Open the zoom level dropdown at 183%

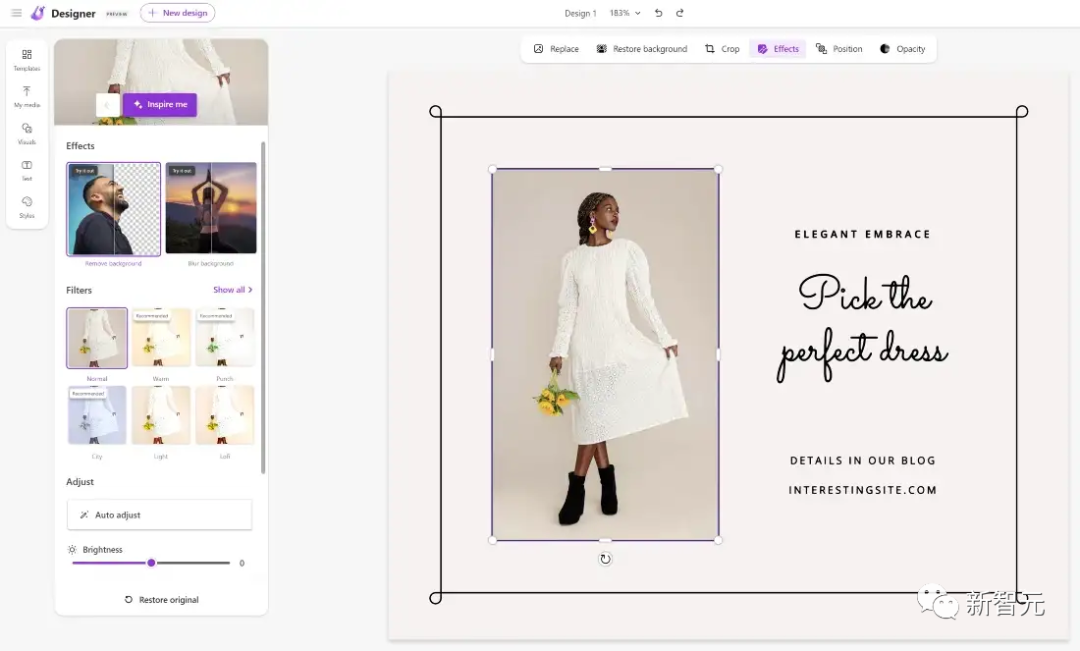625,13
